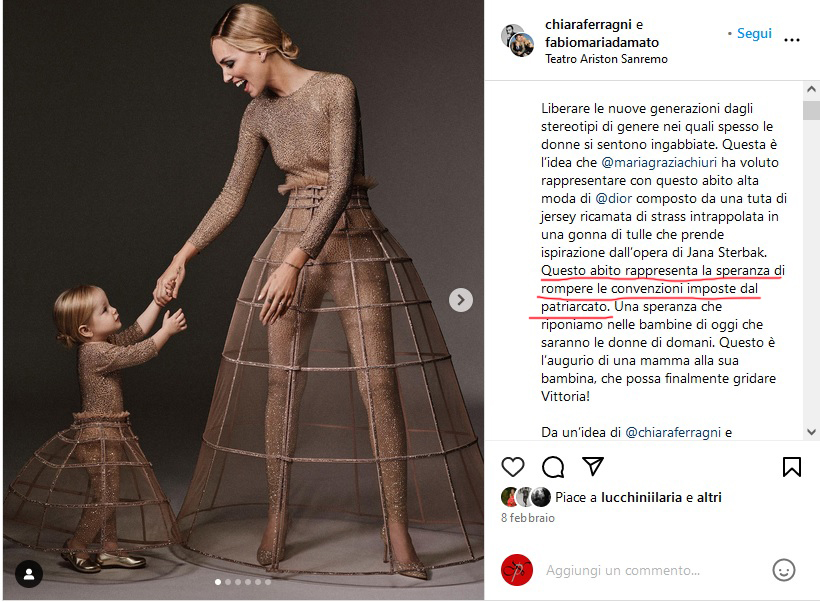Open Teatro Ariston Sanremo location page
The width and height of the screenshot is (820, 602).
(606, 59)
